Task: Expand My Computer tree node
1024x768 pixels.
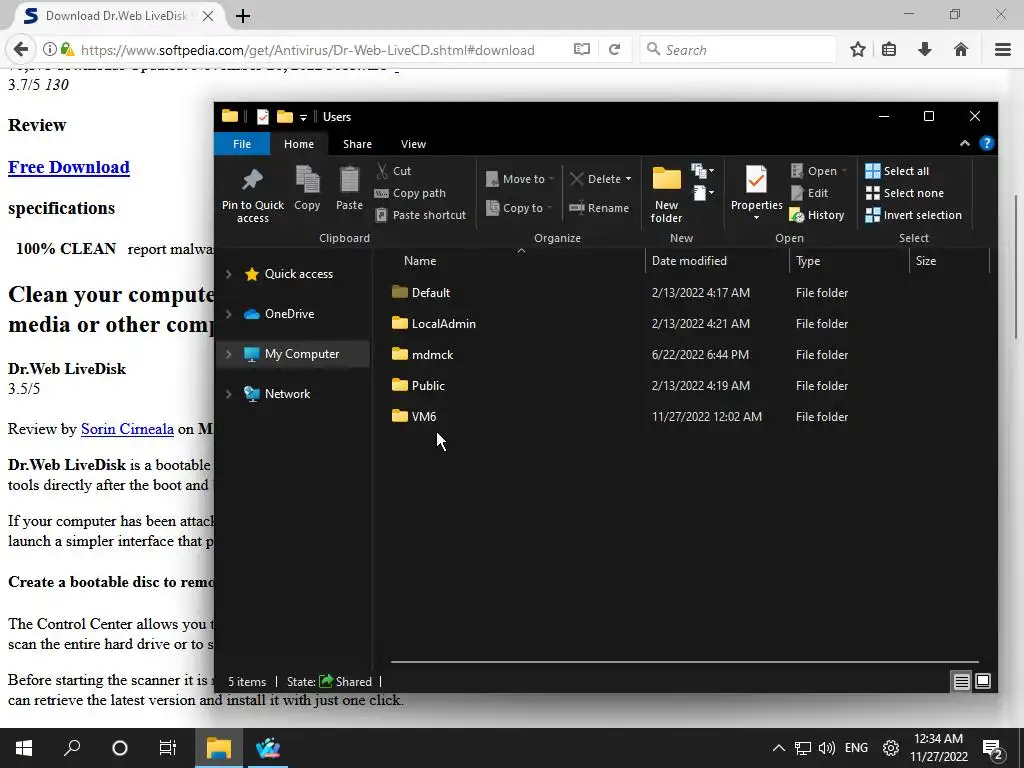Action: (229, 354)
